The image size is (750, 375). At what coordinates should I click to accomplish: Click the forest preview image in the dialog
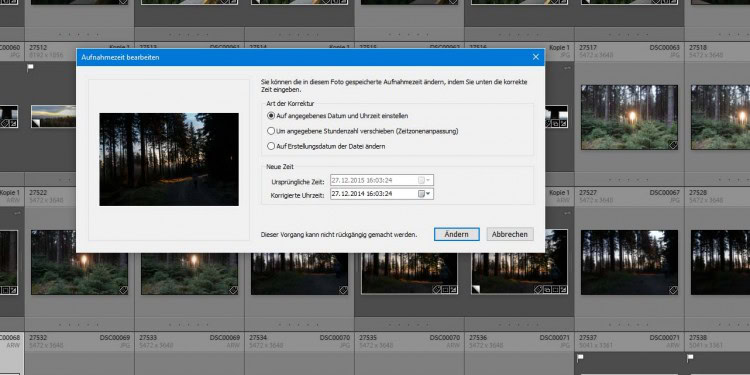169,159
